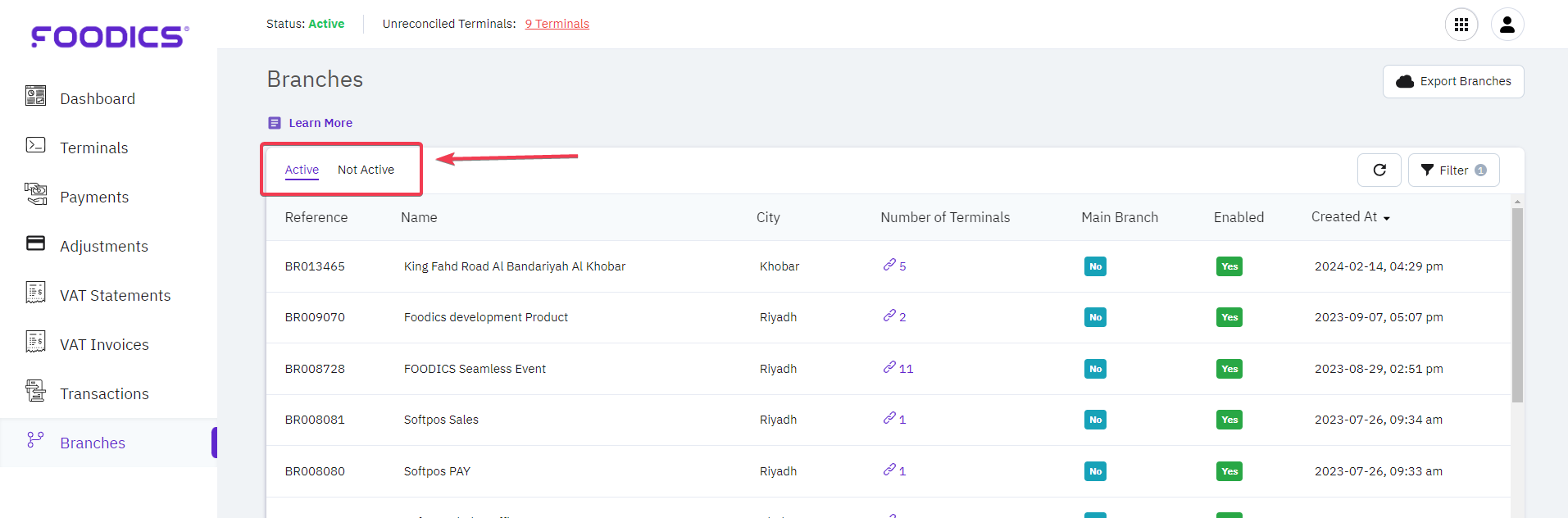The height and width of the screenshot is (518, 1568).
Task: Click the refresh table icon button
Action: click(x=1379, y=170)
